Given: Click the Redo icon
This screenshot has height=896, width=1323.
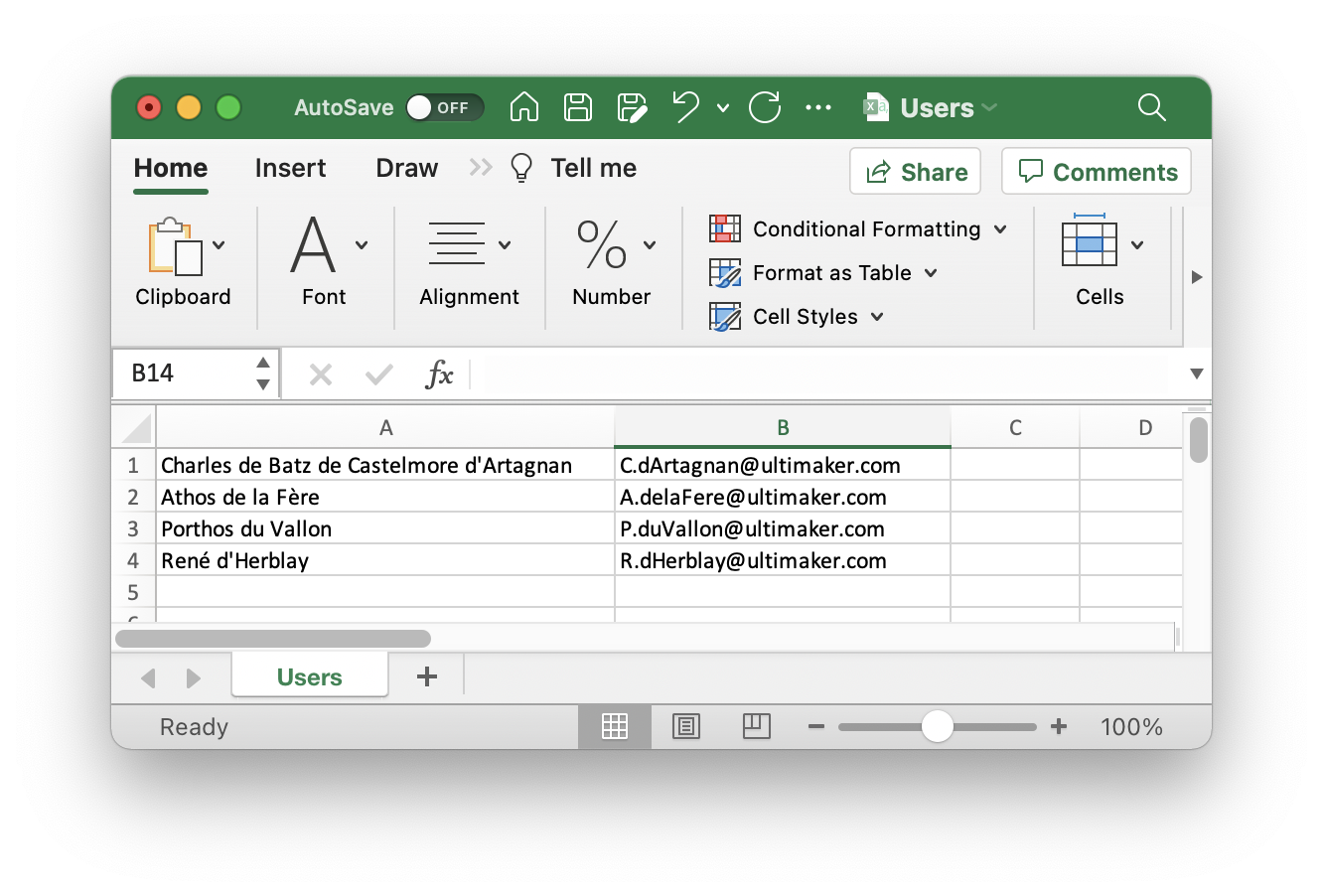Looking at the screenshot, I should pyautogui.click(x=765, y=107).
